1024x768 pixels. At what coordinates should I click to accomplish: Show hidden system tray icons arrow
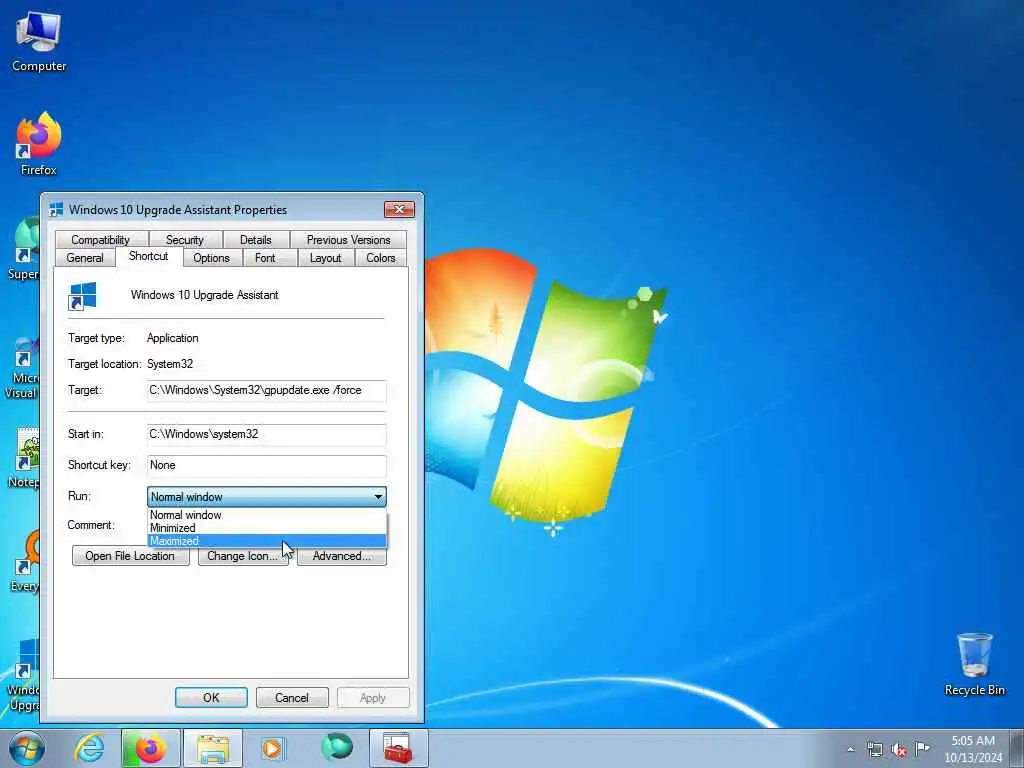pyautogui.click(x=850, y=750)
